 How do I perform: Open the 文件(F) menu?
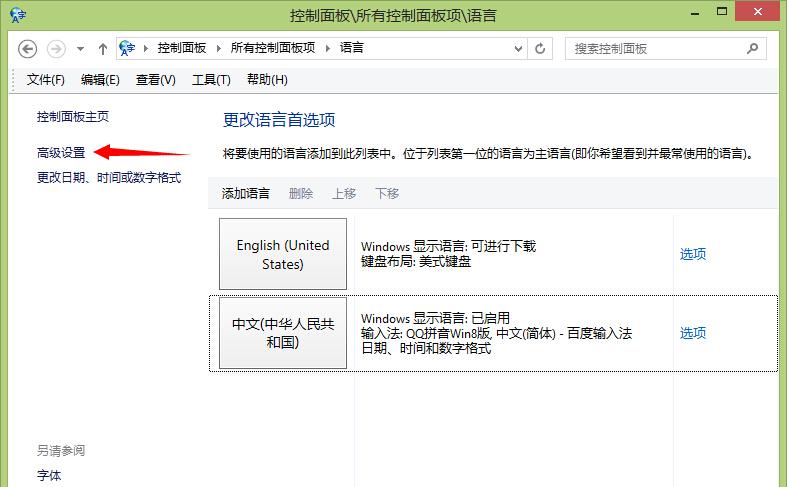point(46,79)
